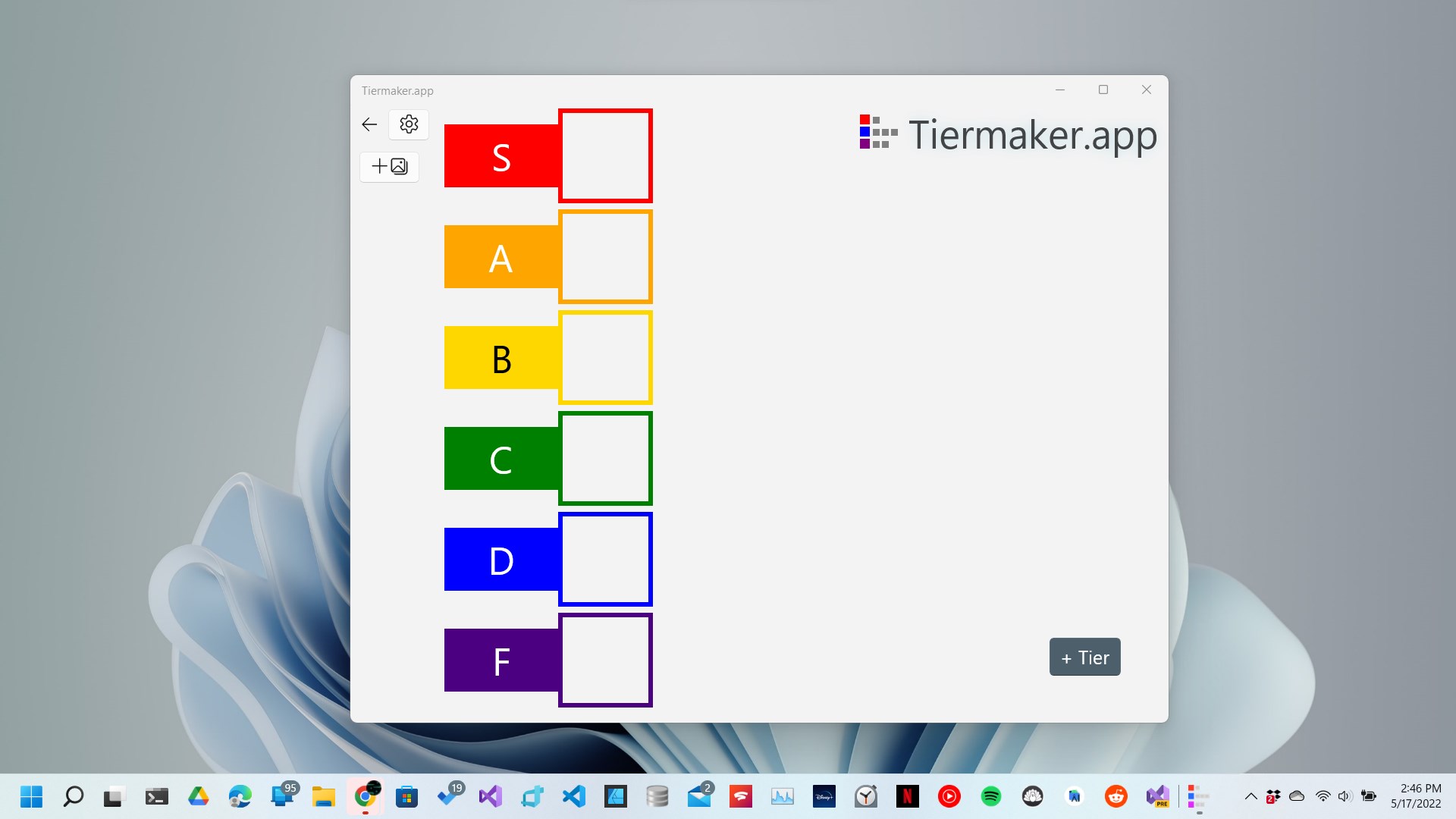The height and width of the screenshot is (819, 1456).
Task: Open Netflix from the taskbar
Action: click(907, 796)
